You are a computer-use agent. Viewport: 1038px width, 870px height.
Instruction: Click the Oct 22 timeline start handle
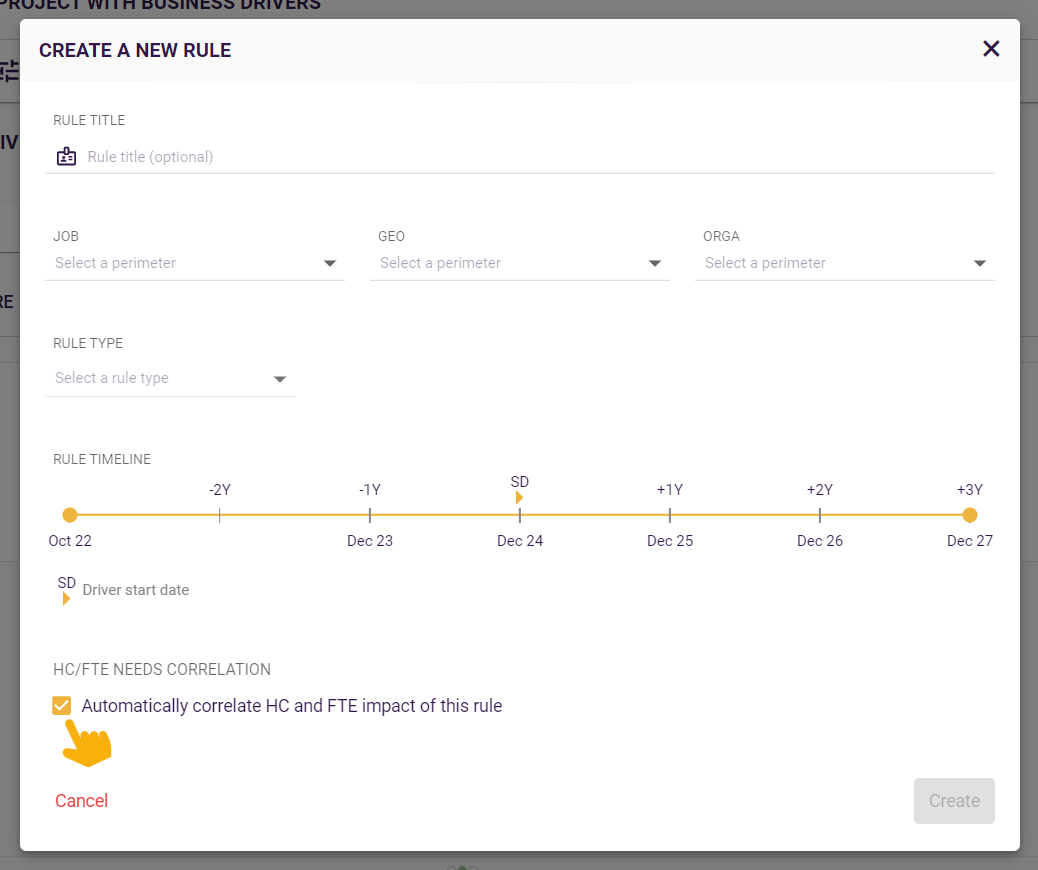(69, 515)
